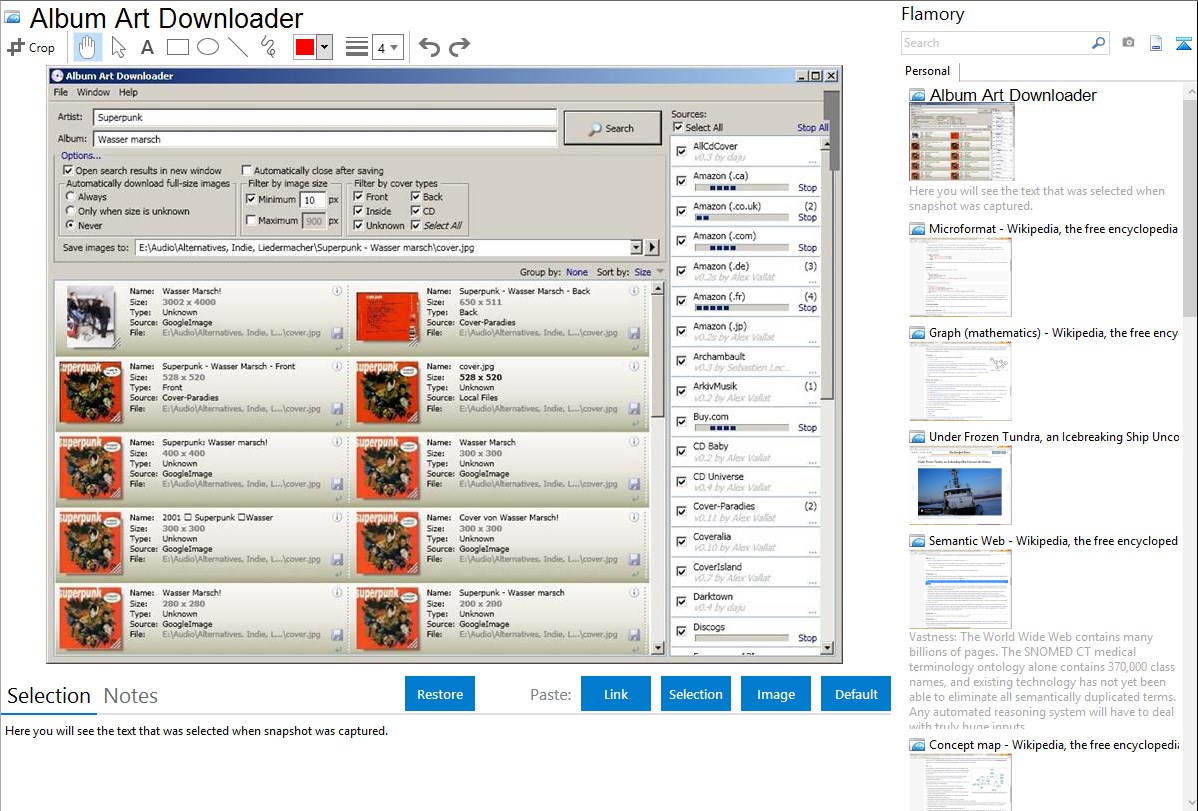Click the blue upload icon in Flamory panel
The image size is (1198, 811).
[x=1183, y=44]
